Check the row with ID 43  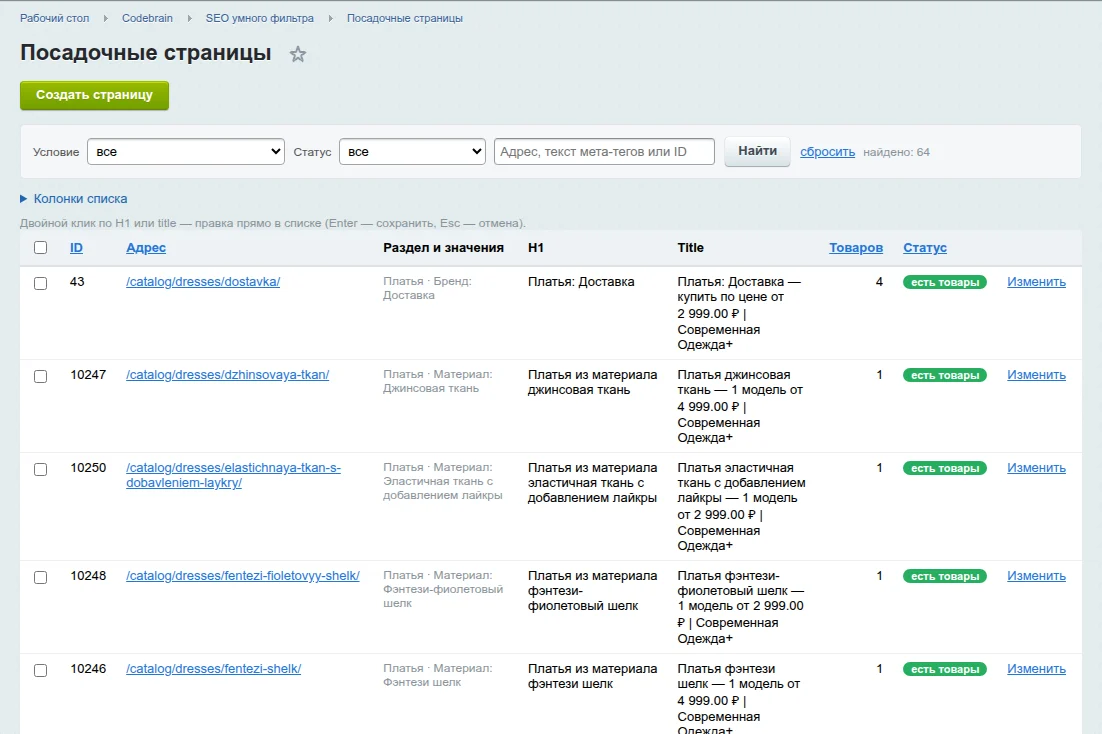tap(41, 283)
